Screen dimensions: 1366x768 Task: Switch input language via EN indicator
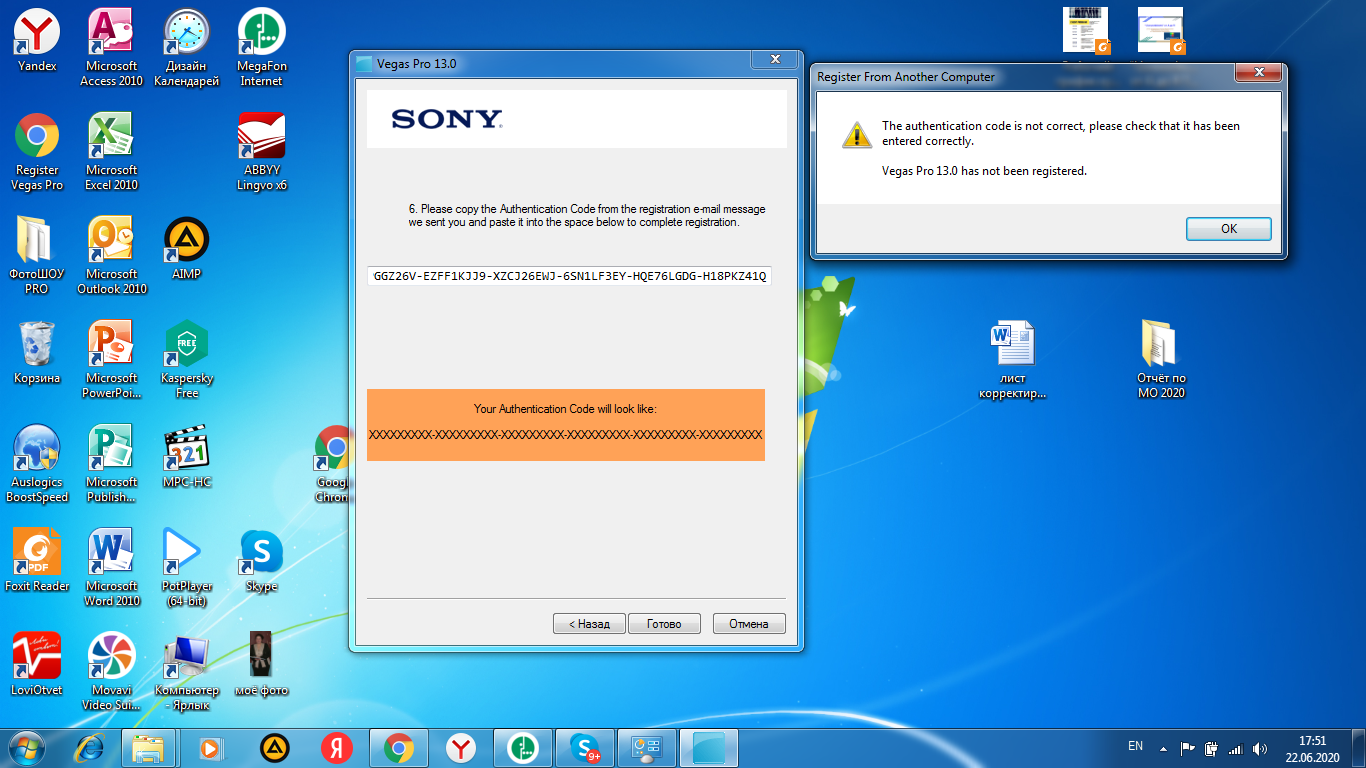point(1135,746)
